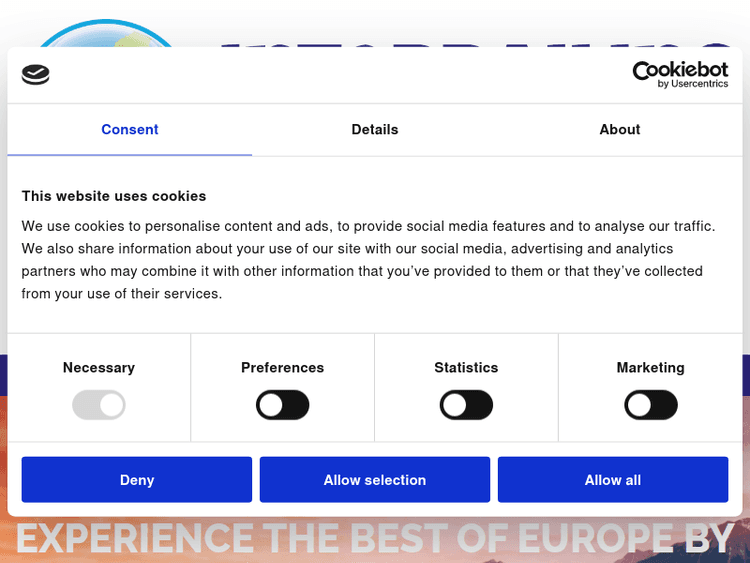Click the cookie description paragraph text

[x=368, y=260]
